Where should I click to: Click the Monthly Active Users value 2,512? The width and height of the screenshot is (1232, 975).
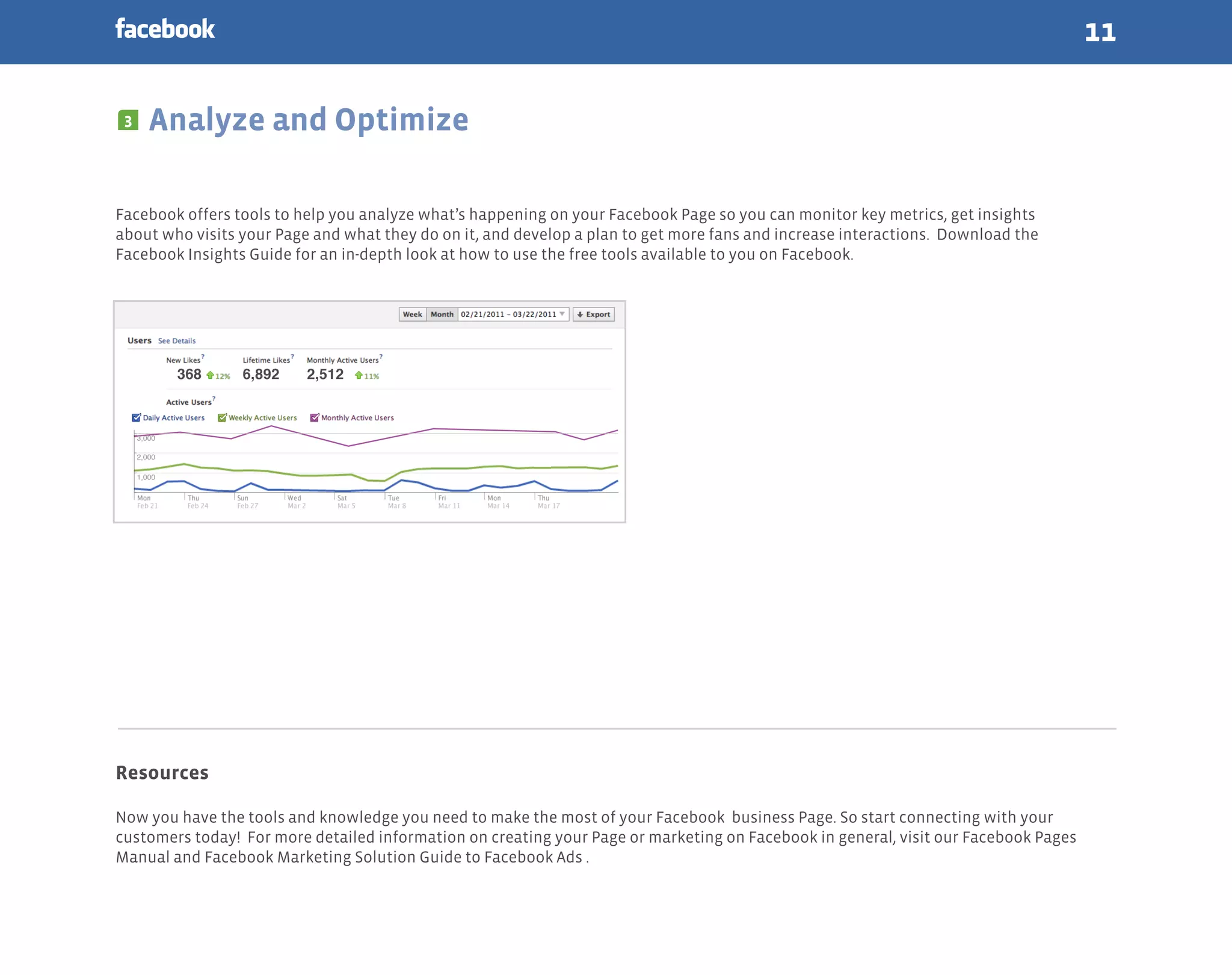tap(325, 375)
